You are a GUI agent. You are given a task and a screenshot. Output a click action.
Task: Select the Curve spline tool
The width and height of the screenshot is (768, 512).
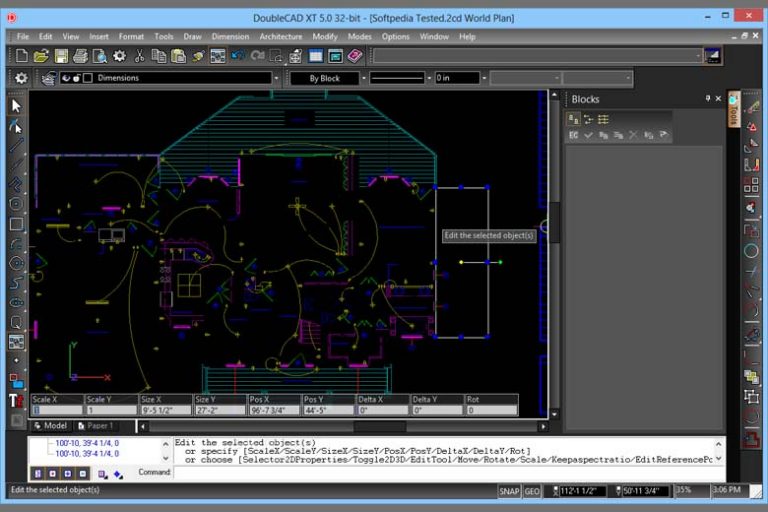16,283
